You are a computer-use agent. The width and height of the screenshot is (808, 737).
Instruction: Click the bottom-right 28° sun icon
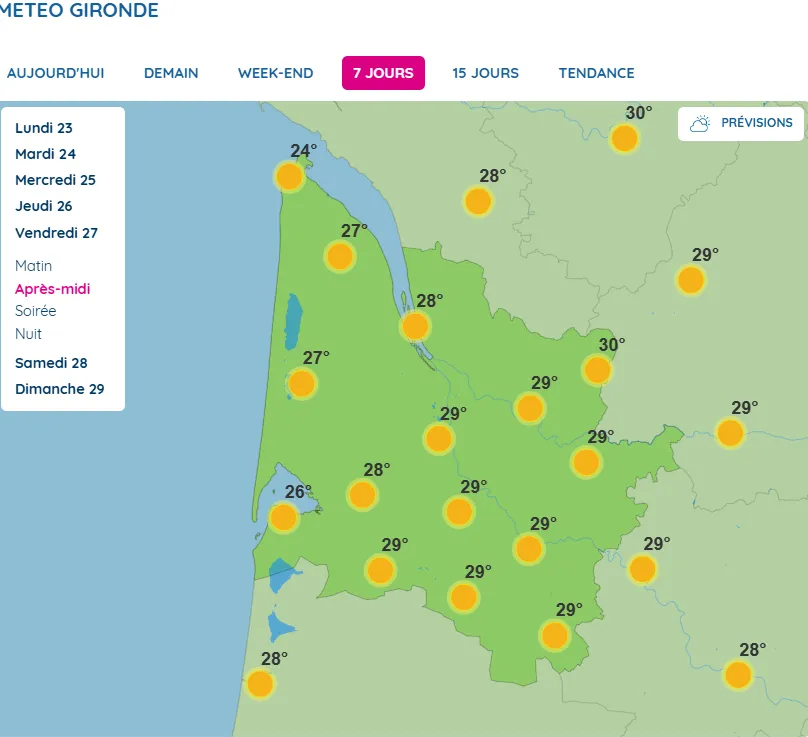pos(738,675)
